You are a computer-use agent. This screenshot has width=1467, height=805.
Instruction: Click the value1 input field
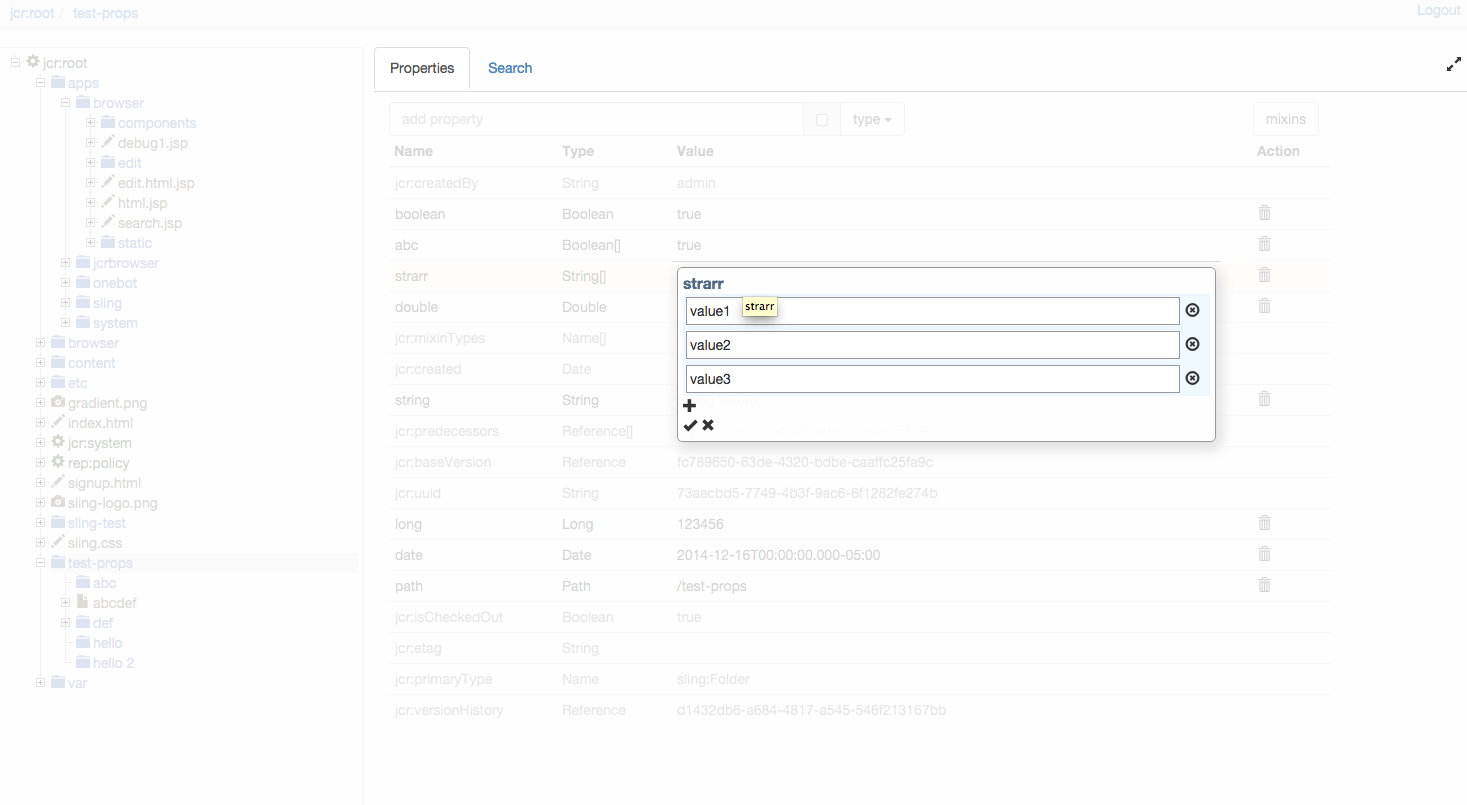933,311
